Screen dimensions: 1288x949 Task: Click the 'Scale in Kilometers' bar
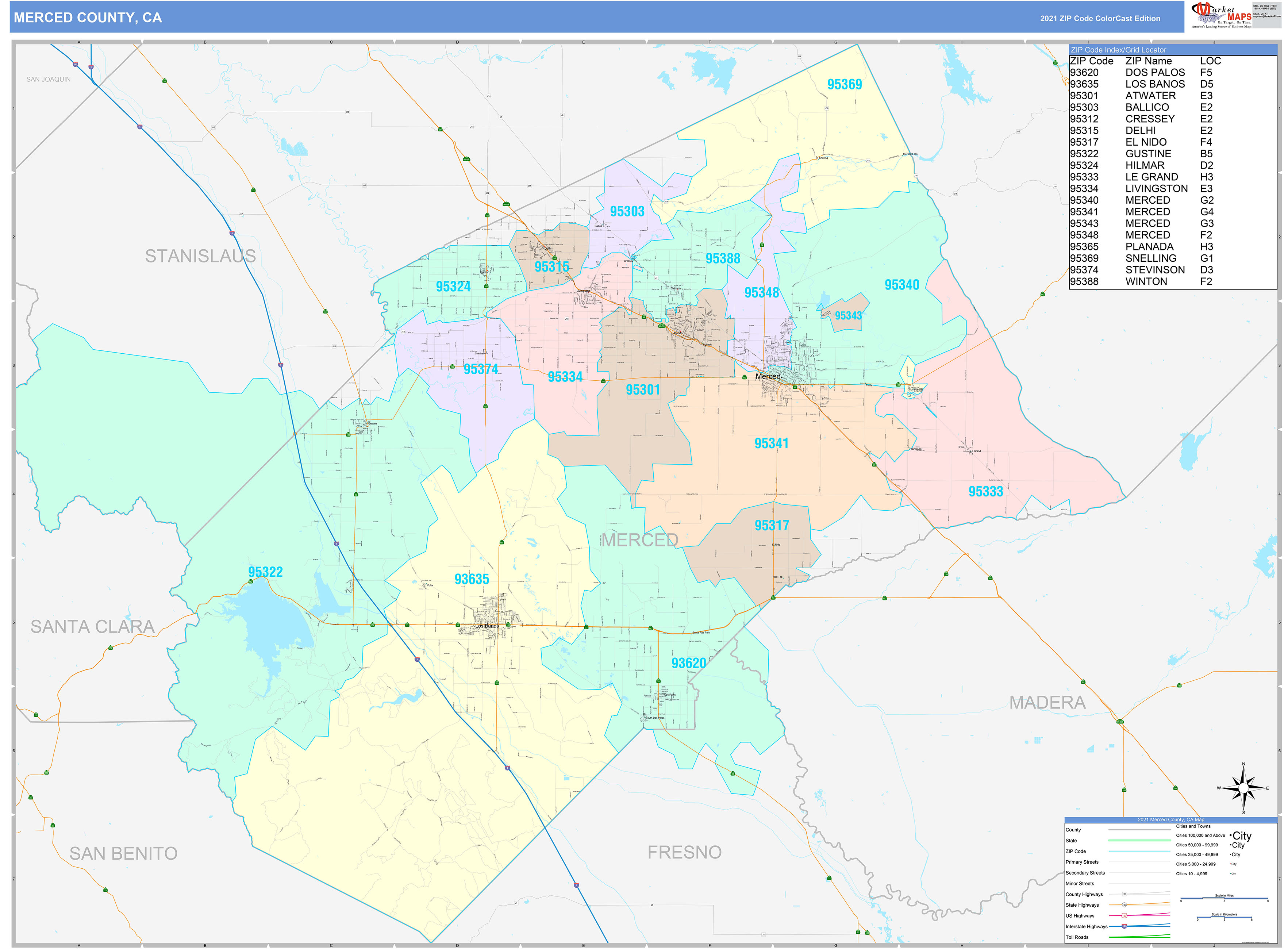(x=1224, y=917)
